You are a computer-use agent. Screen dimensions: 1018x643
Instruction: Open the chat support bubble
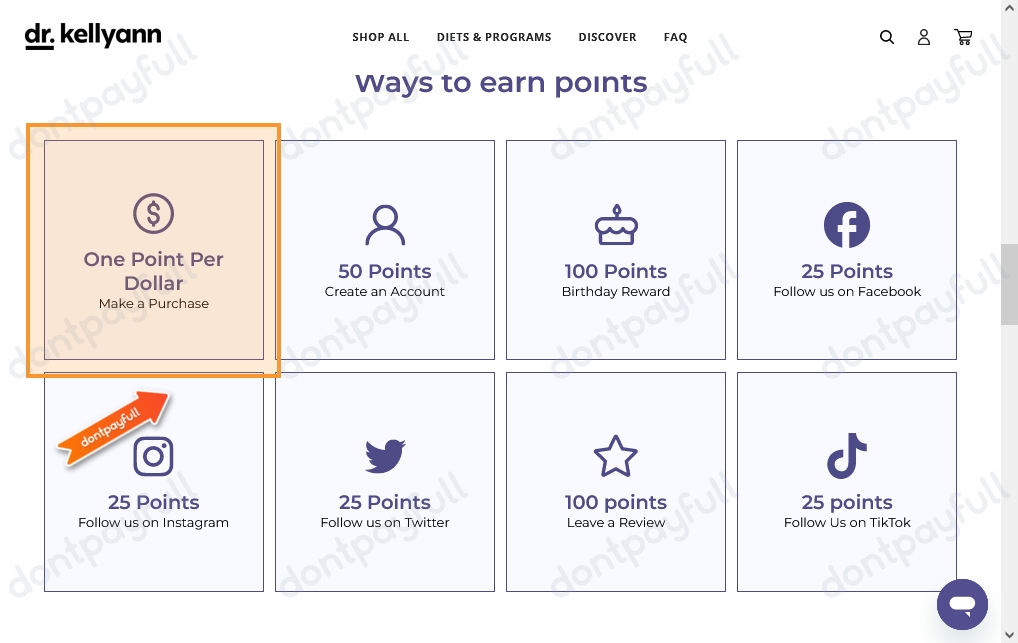(962, 604)
